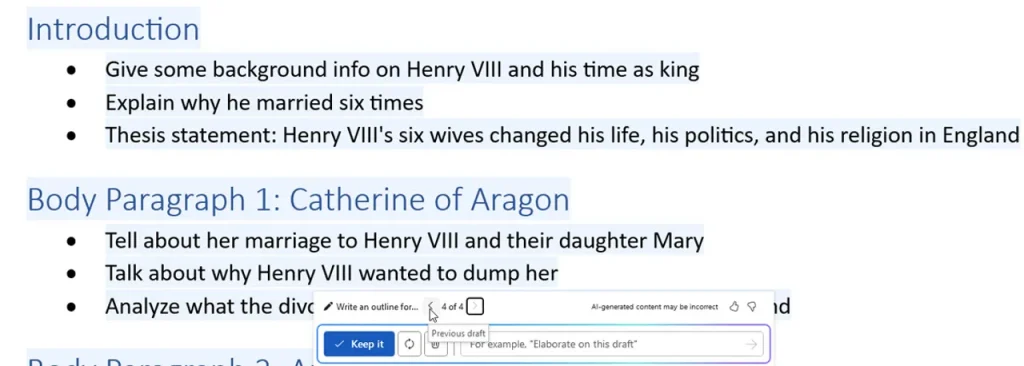The height and width of the screenshot is (366, 1024).
Task: Click the 'Introduction' heading
Action: 113,29
